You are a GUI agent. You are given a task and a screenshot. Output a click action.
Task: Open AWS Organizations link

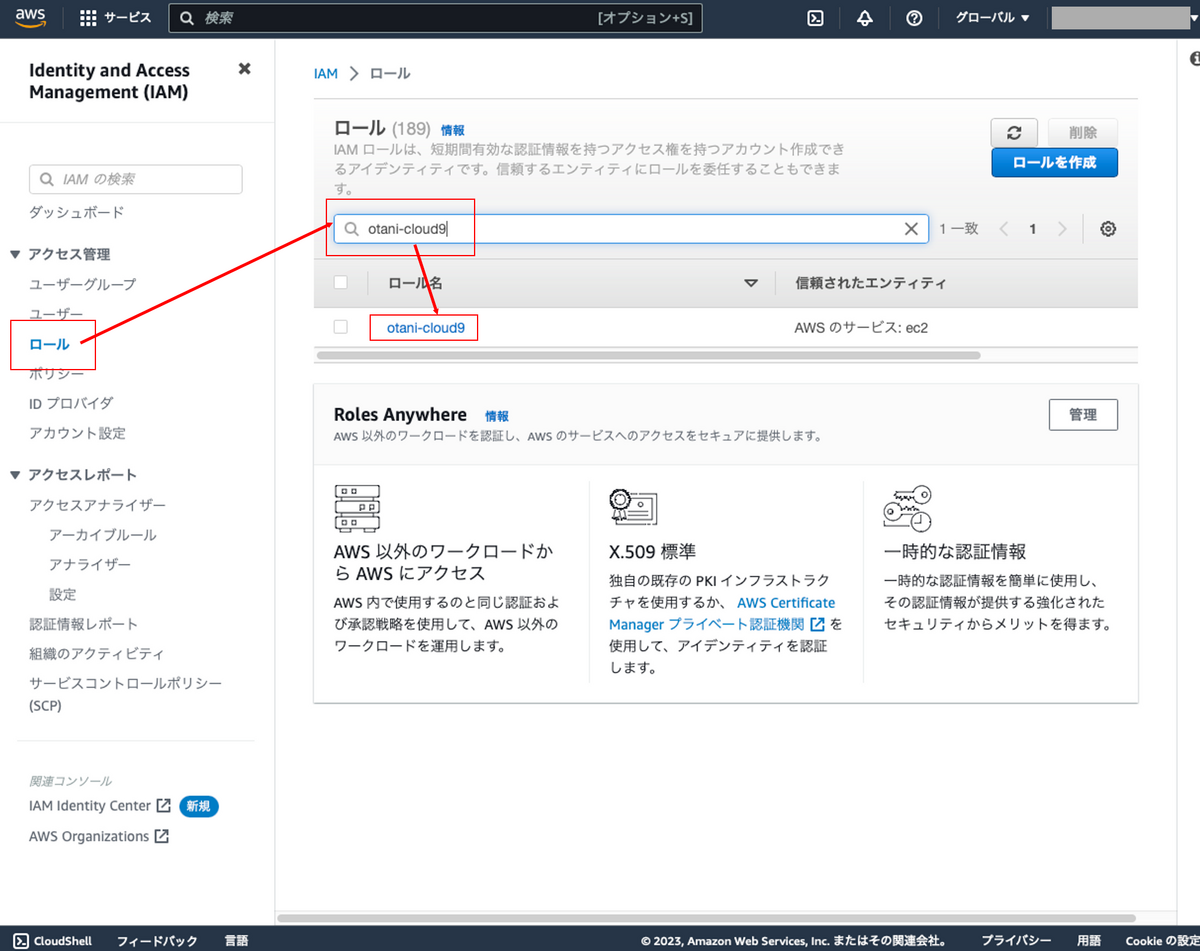pyautogui.click(x=89, y=836)
